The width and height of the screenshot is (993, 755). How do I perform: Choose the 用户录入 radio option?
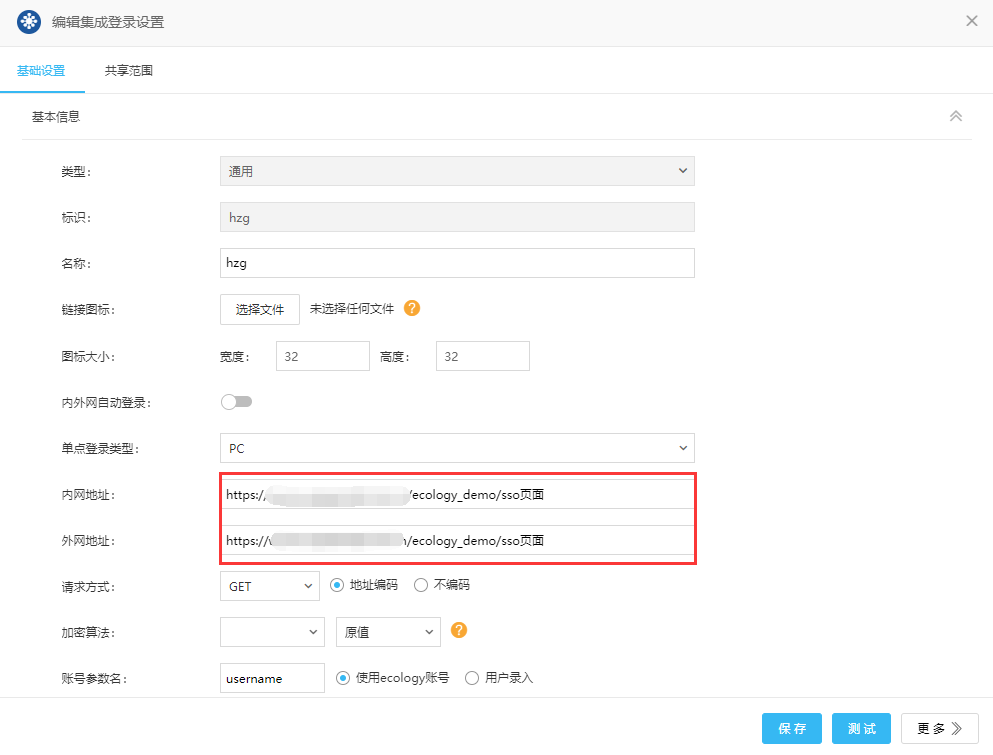(x=471, y=677)
